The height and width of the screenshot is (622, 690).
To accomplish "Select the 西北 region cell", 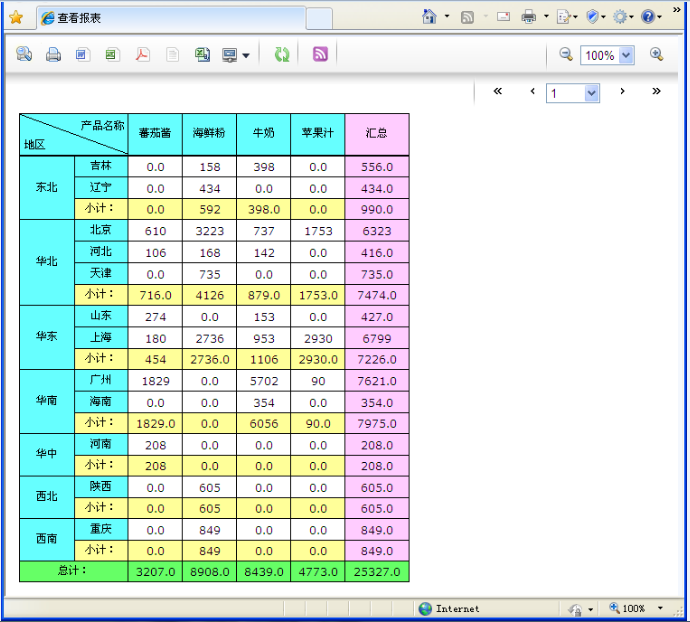I will [x=47, y=497].
